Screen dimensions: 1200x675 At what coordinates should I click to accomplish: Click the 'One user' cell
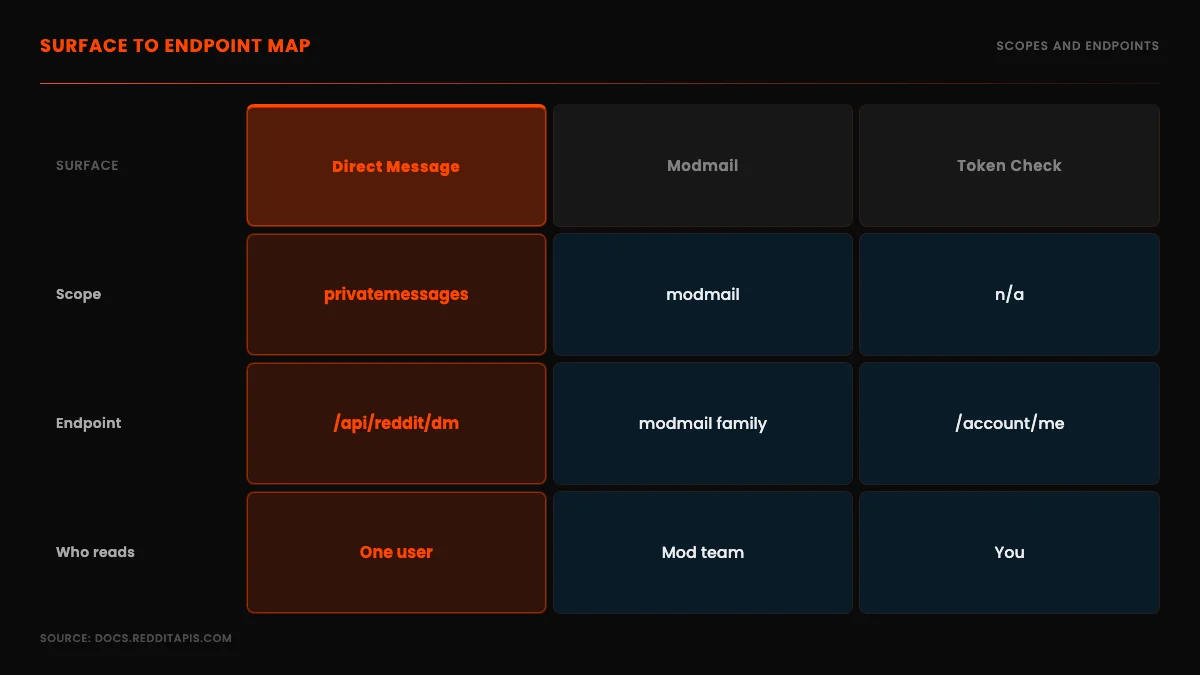tap(396, 552)
